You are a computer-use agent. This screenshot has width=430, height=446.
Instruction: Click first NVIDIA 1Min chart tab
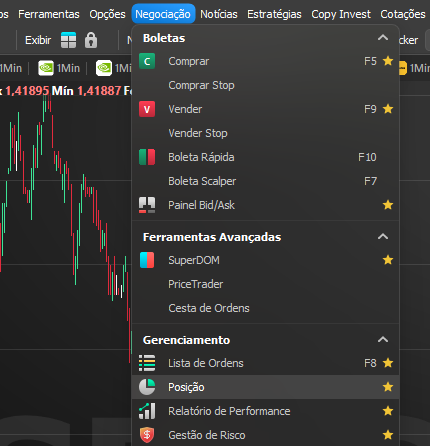click(x=59, y=68)
